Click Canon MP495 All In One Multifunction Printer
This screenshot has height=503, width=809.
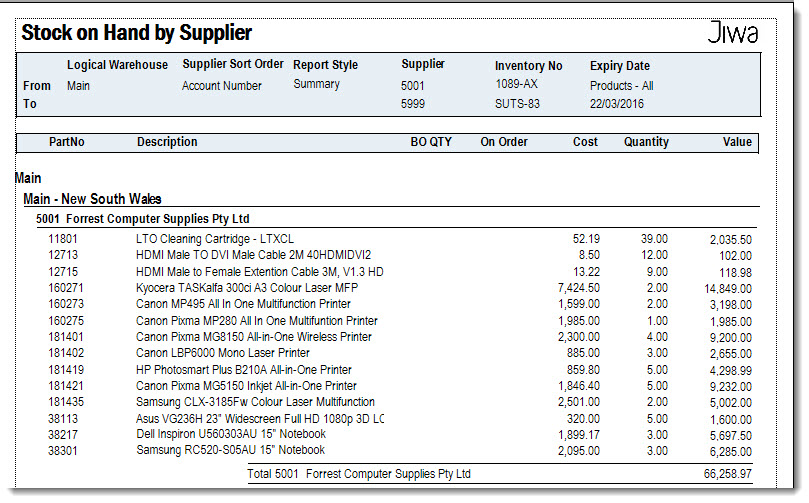coord(244,304)
